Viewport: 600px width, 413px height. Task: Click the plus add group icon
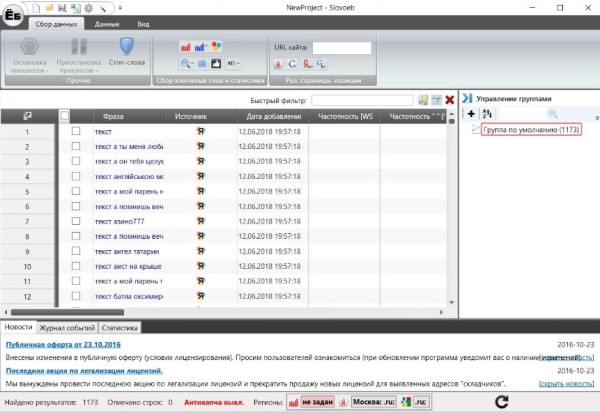471,114
